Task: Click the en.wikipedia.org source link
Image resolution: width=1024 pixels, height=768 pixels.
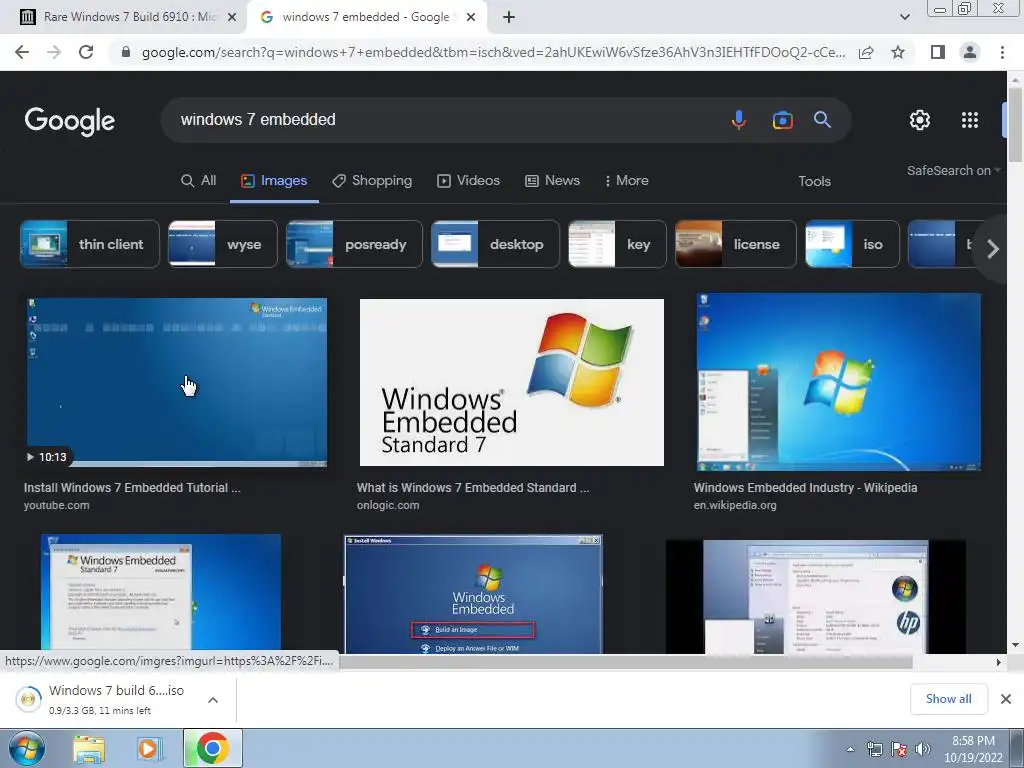Action: coord(735,505)
